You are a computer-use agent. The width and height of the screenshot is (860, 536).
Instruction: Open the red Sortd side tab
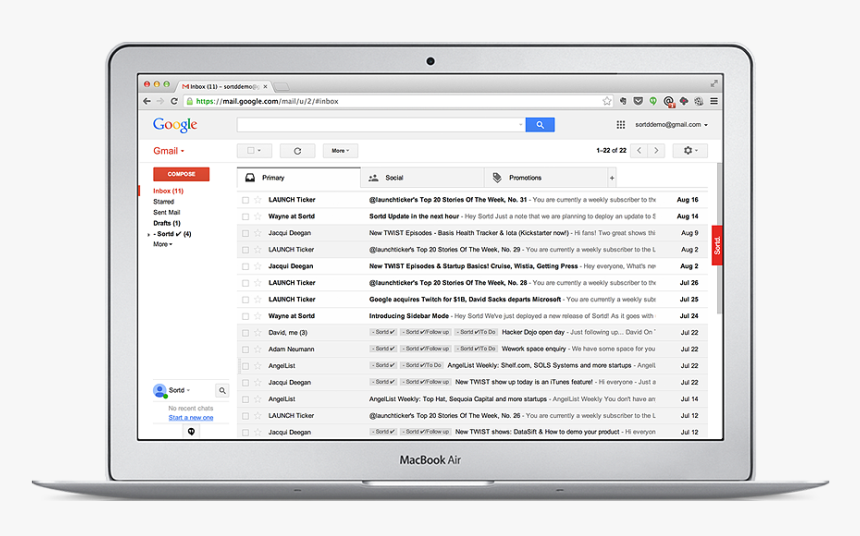click(717, 245)
